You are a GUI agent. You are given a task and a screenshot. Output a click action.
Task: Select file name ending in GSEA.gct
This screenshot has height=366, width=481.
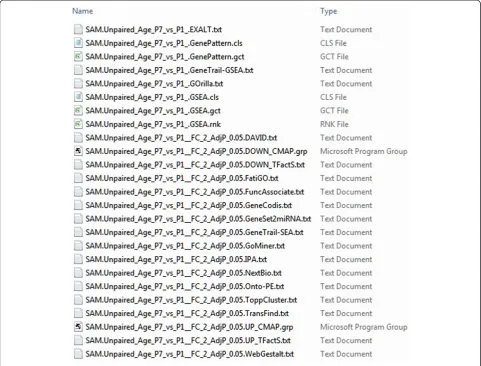click(153, 110)
